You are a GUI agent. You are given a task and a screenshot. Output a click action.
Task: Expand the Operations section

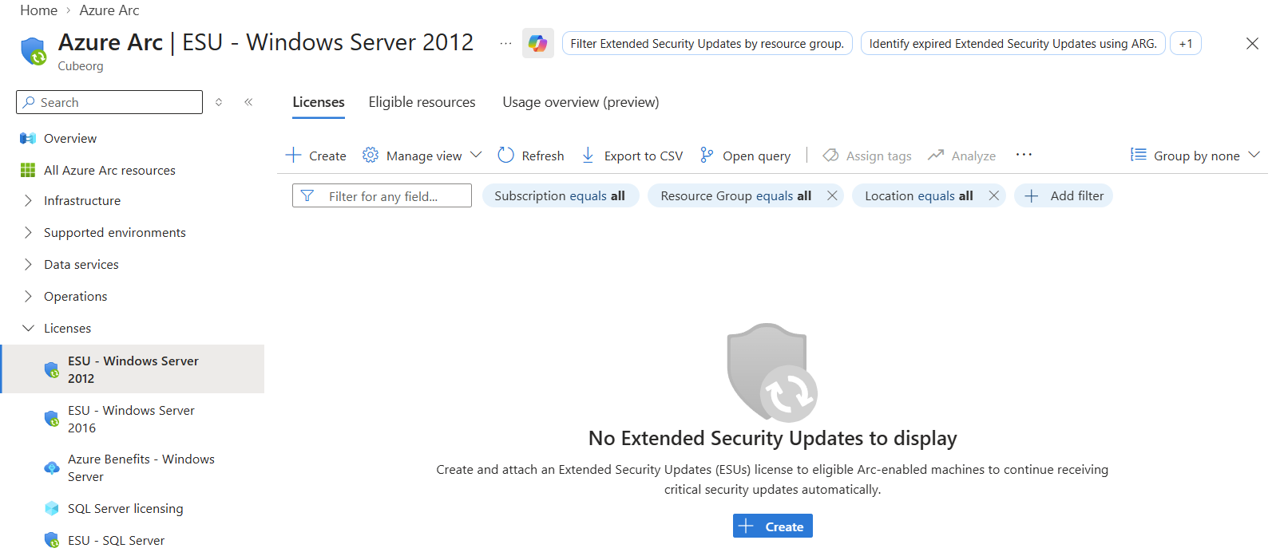(x=28, y=297)
